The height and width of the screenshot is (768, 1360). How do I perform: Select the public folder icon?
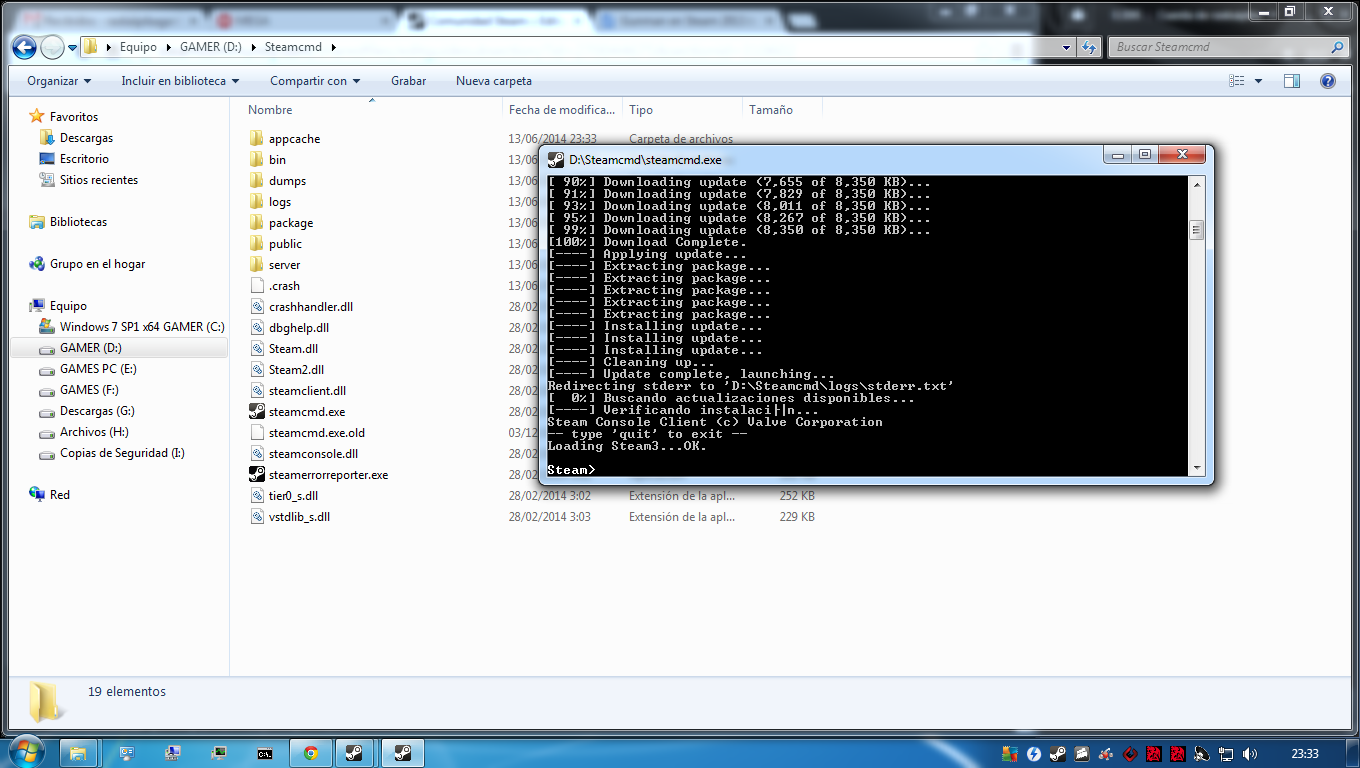coord(257,244)
